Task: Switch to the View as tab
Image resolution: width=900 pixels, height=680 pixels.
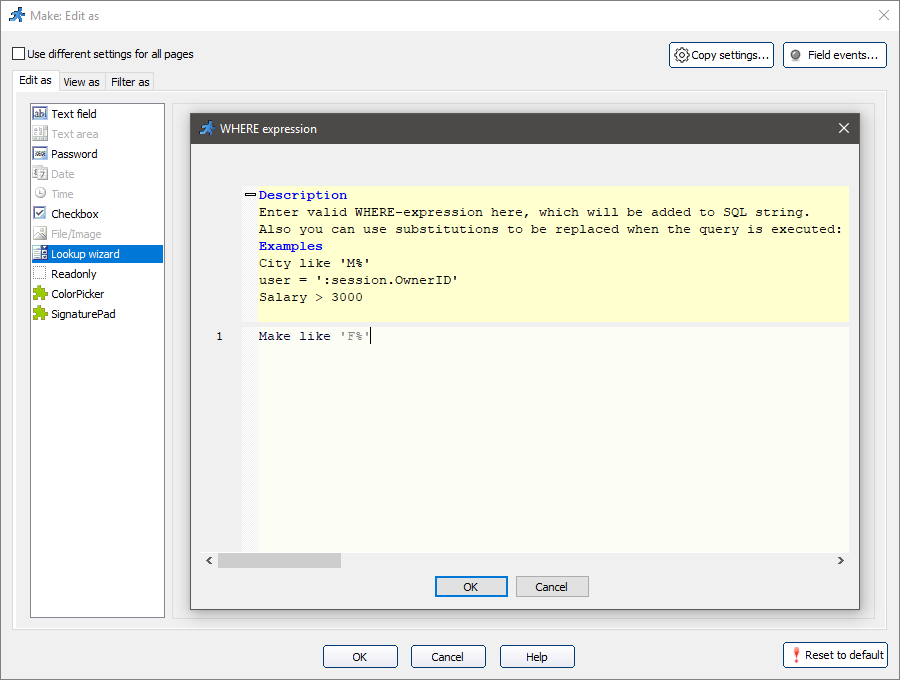Action: (x=81, y=82)
